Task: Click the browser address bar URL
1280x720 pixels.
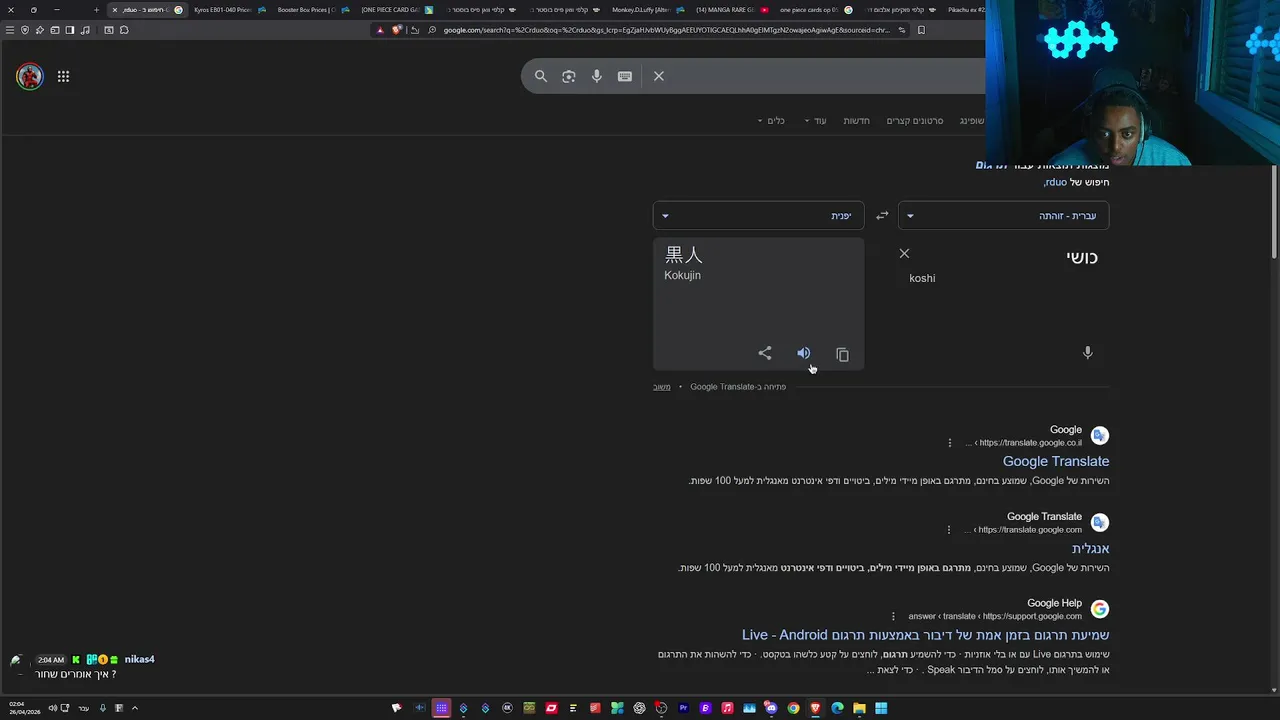Action: click(665, 30)
